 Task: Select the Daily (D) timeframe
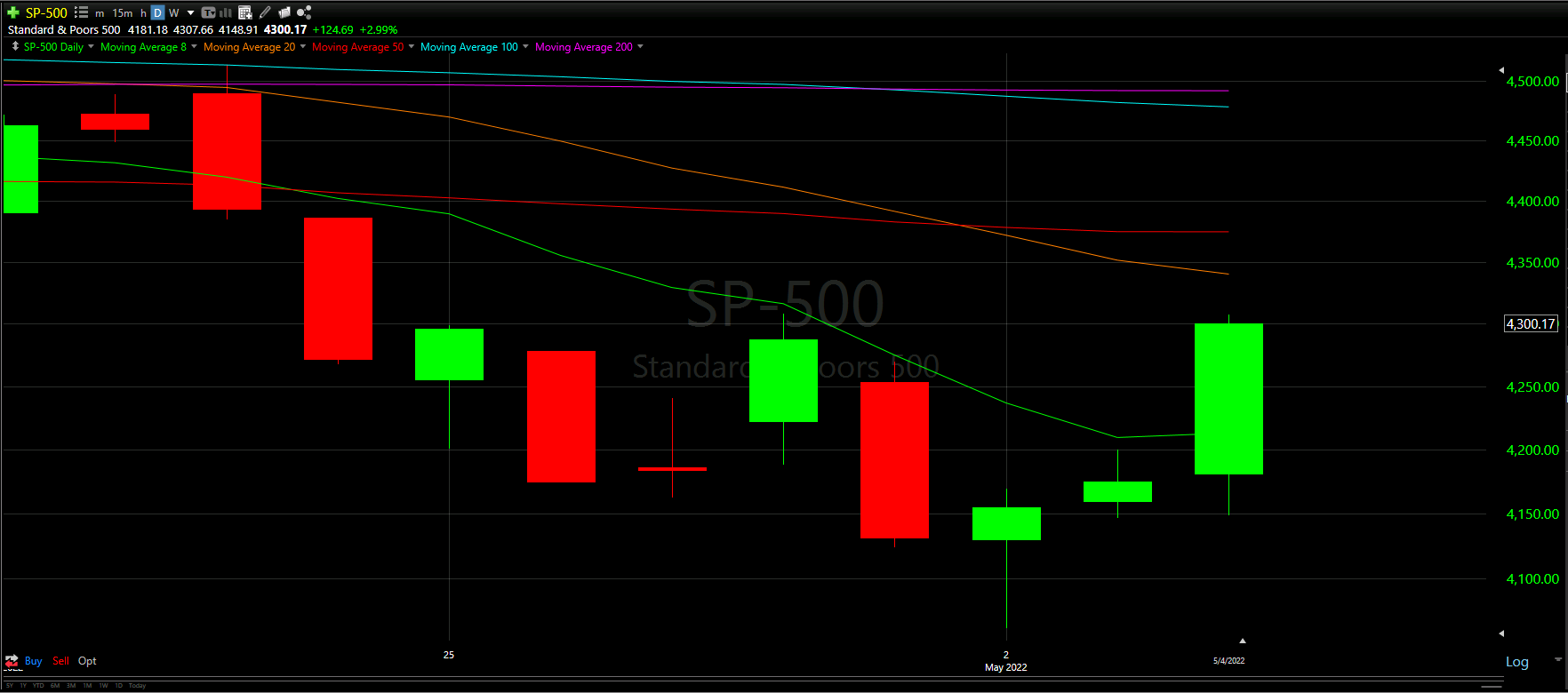pyautogui.click(x=157, y=12)
